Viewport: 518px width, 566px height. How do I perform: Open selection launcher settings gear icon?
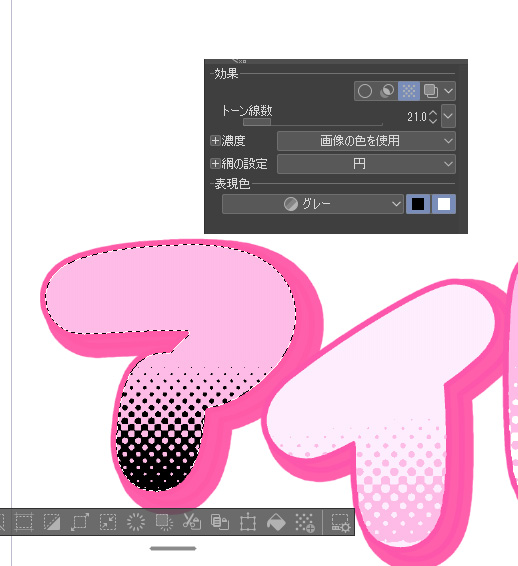(x=340, y=523)
